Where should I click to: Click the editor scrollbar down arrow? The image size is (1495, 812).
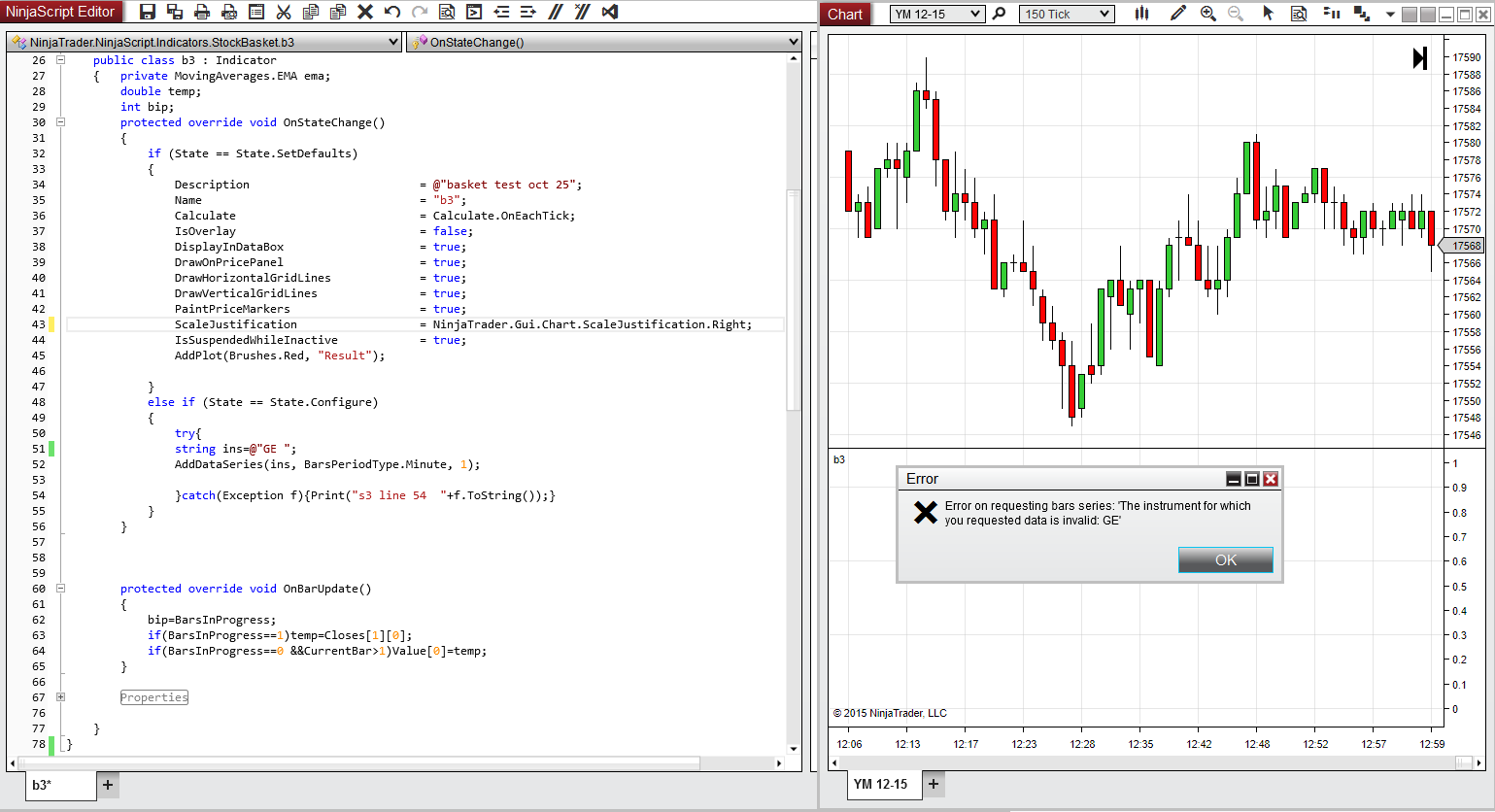coord(794,749)
